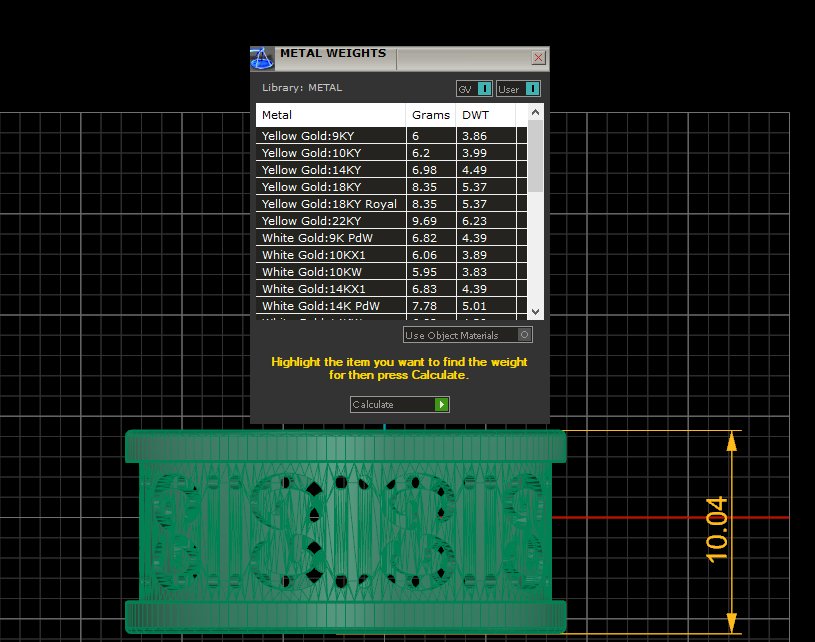This screenshot has width=815, height=642.
Task: Click the 7.78 grams value
Action: [424, 306]
